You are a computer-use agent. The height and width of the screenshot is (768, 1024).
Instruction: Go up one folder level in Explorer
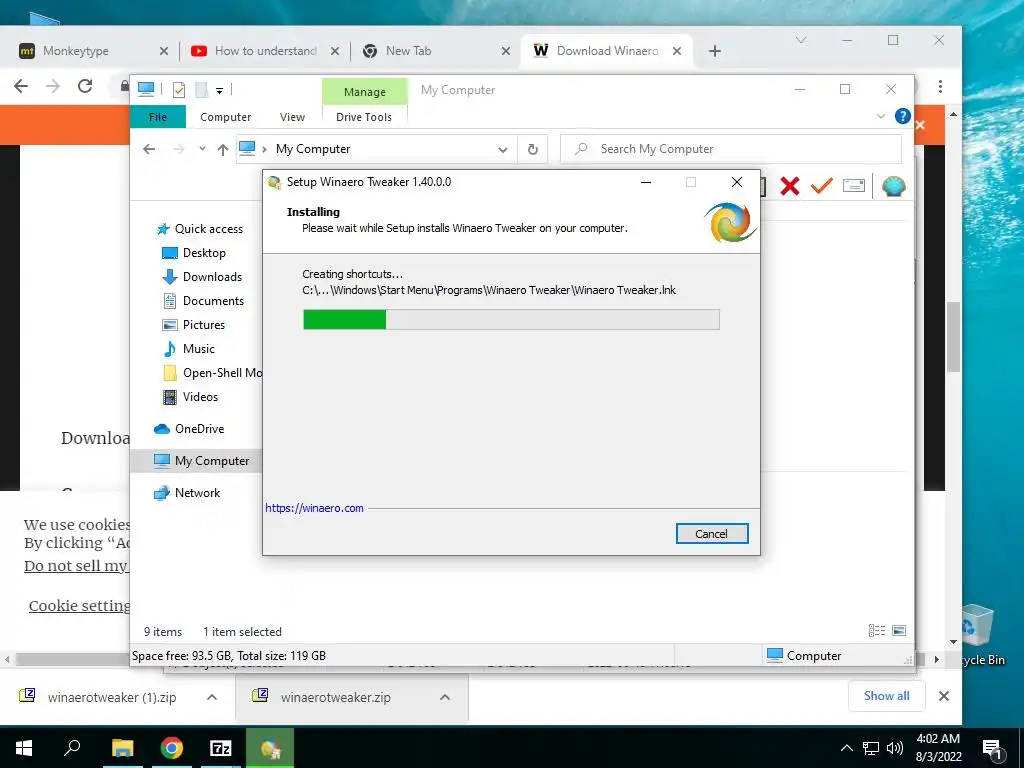click(x=223, y=150)
